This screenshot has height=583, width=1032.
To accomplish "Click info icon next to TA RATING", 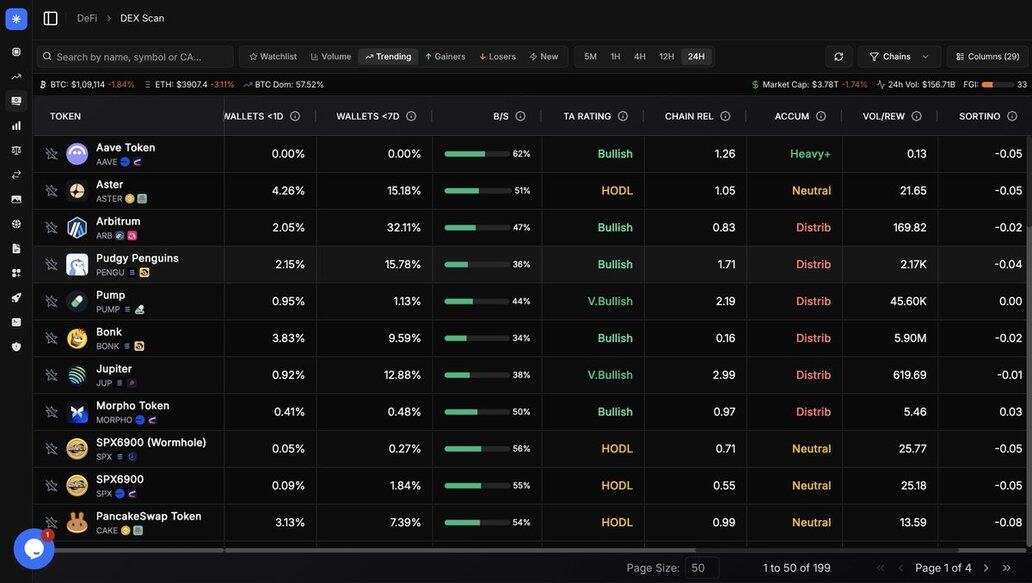I will point(623,117).
